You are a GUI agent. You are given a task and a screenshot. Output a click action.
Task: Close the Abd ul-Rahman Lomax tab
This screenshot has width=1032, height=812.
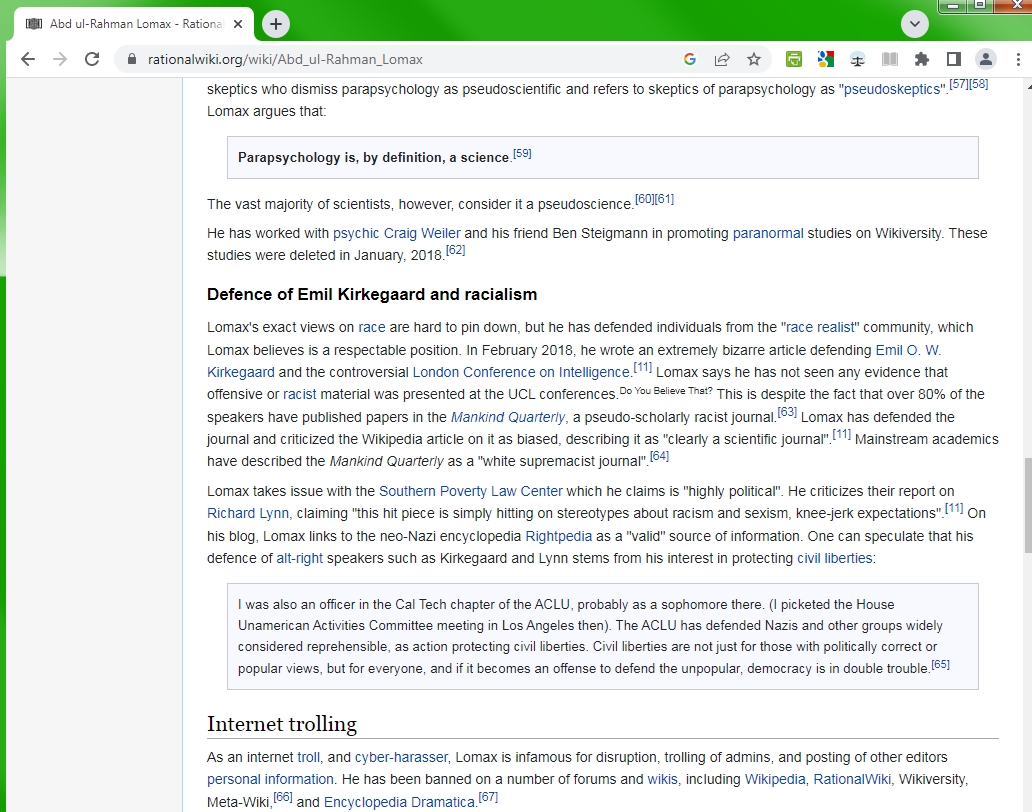[238, 24]
